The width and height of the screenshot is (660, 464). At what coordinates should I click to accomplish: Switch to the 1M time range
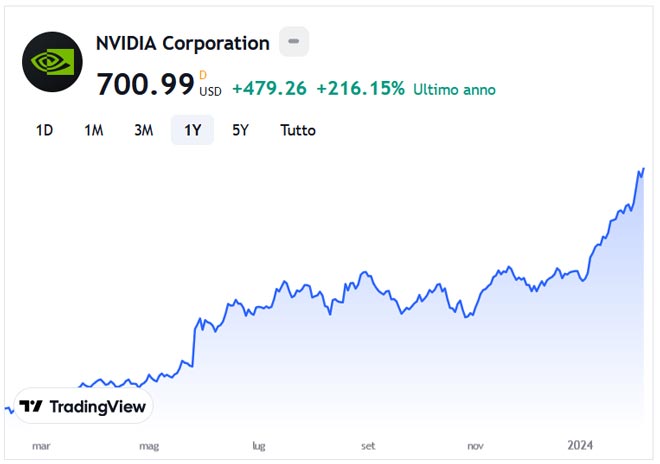pyautogui.click(x=94, y=130)
